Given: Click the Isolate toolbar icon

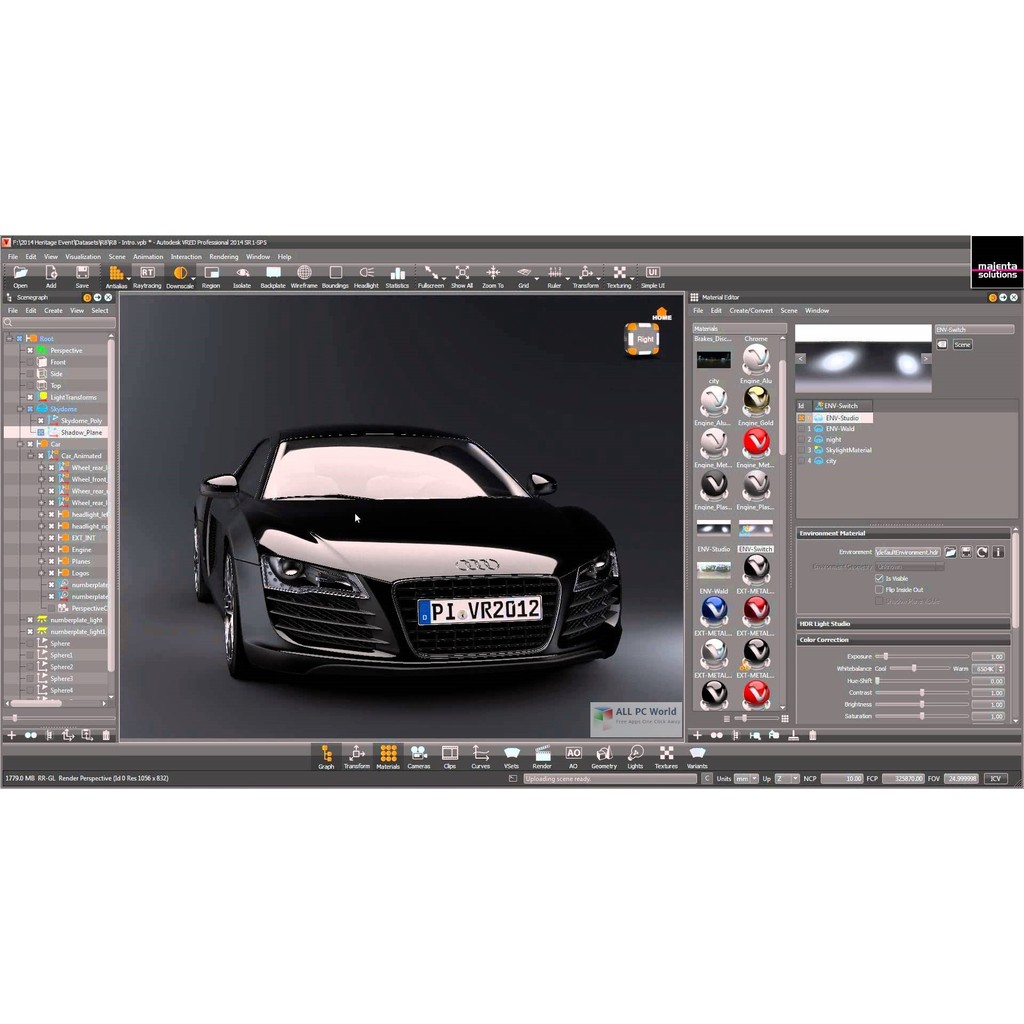Looking at the screenshot, I should point(242,276).
